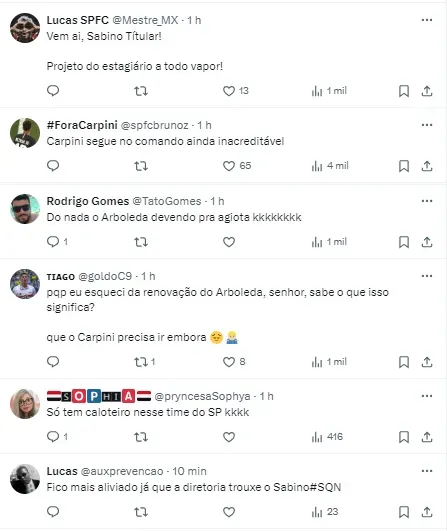Screen dimensions: 447x531
Task: Like Lucas SPFC's tweet with 13 likes
Action: [x=229, y=91]
